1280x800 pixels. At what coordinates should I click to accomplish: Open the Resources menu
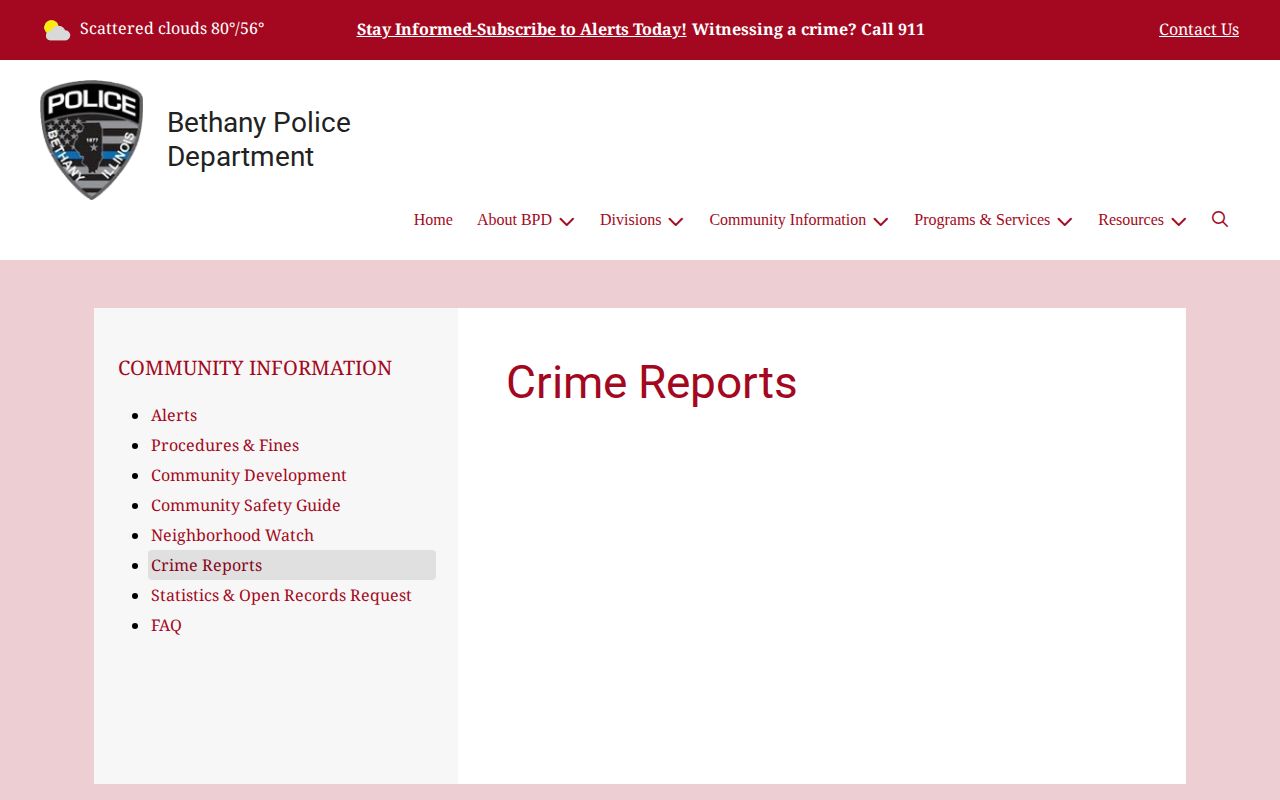pos(1131,220)
